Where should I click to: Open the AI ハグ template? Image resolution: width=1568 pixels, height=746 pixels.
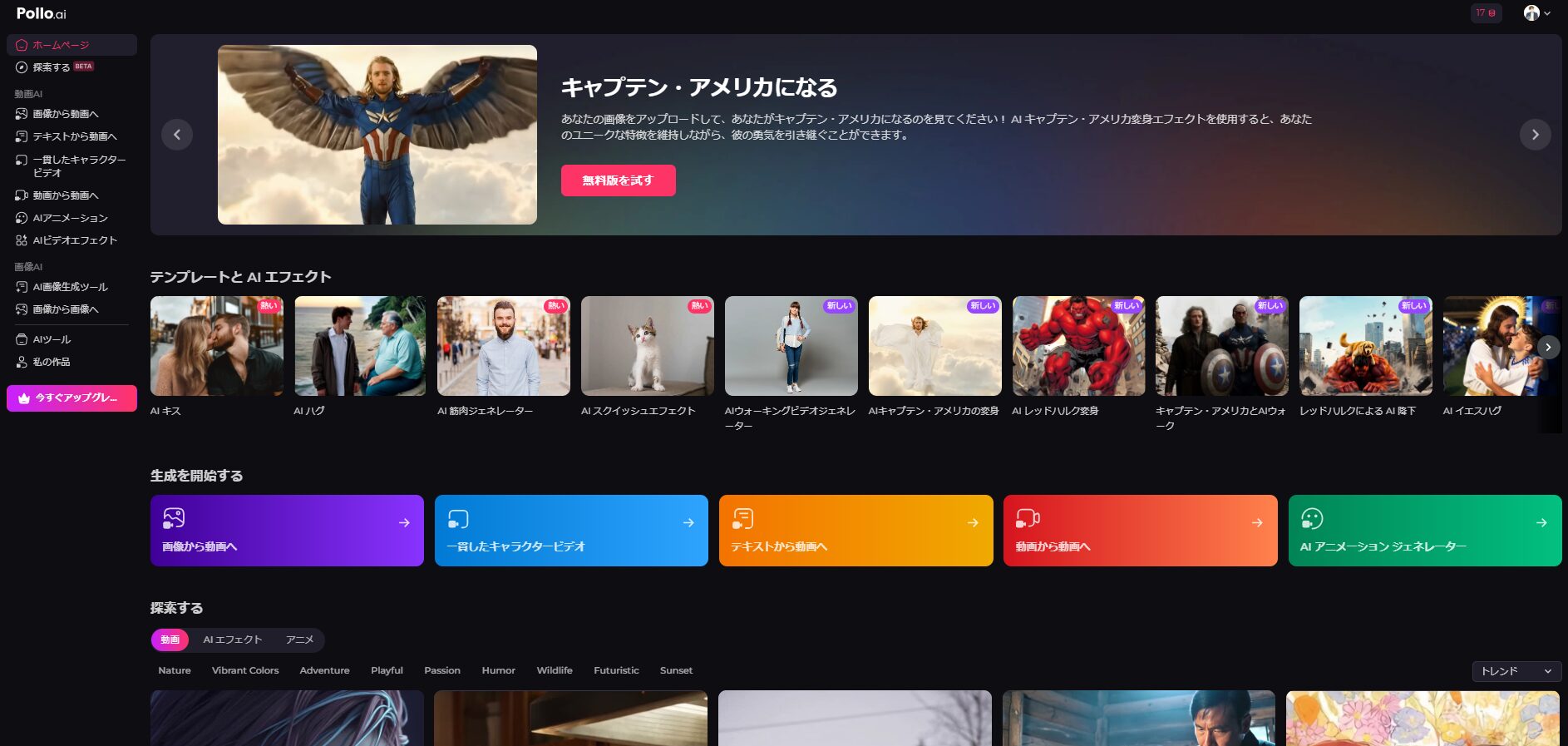tap(360, 346)
